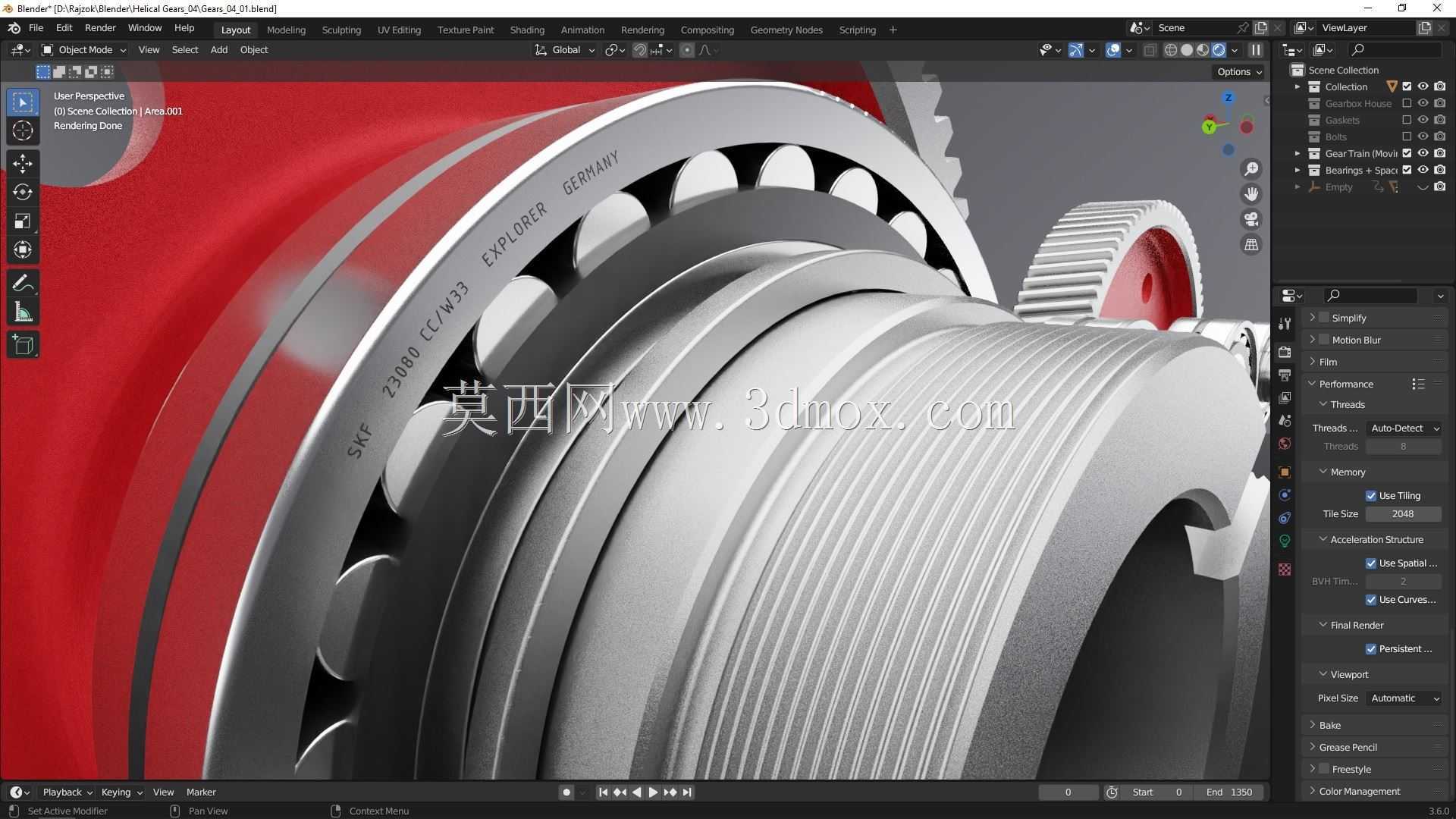
Task: Toggle snapping magnet icon
Action: tap(640, 50)
